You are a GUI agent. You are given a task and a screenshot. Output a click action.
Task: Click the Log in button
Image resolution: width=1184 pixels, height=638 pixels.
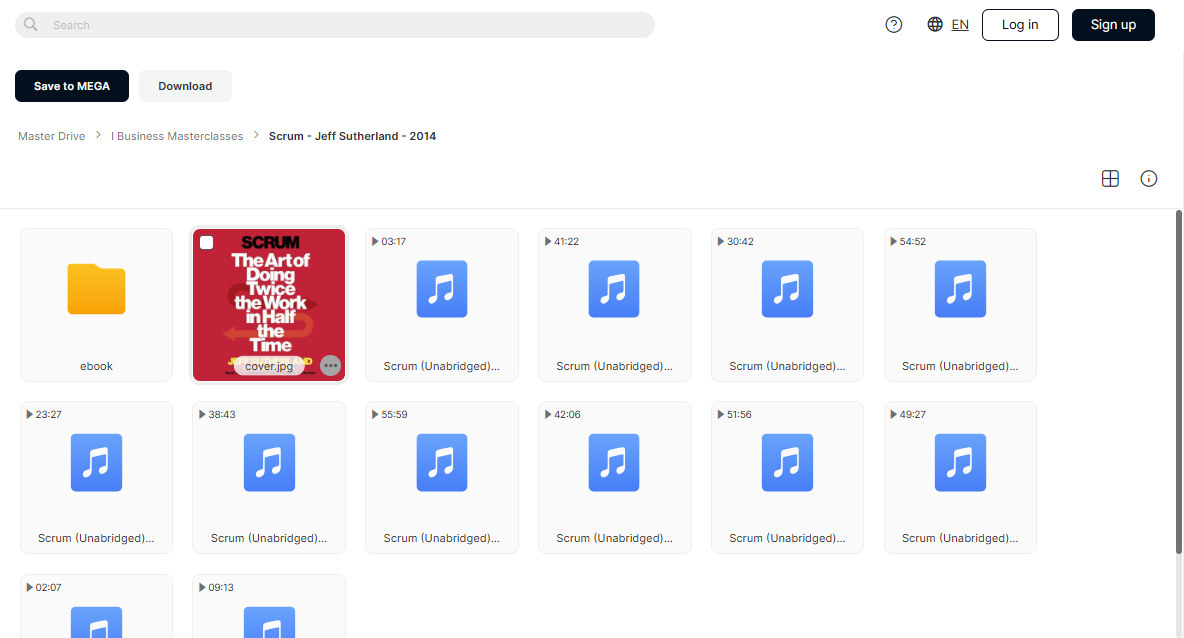coord(1020,25)
